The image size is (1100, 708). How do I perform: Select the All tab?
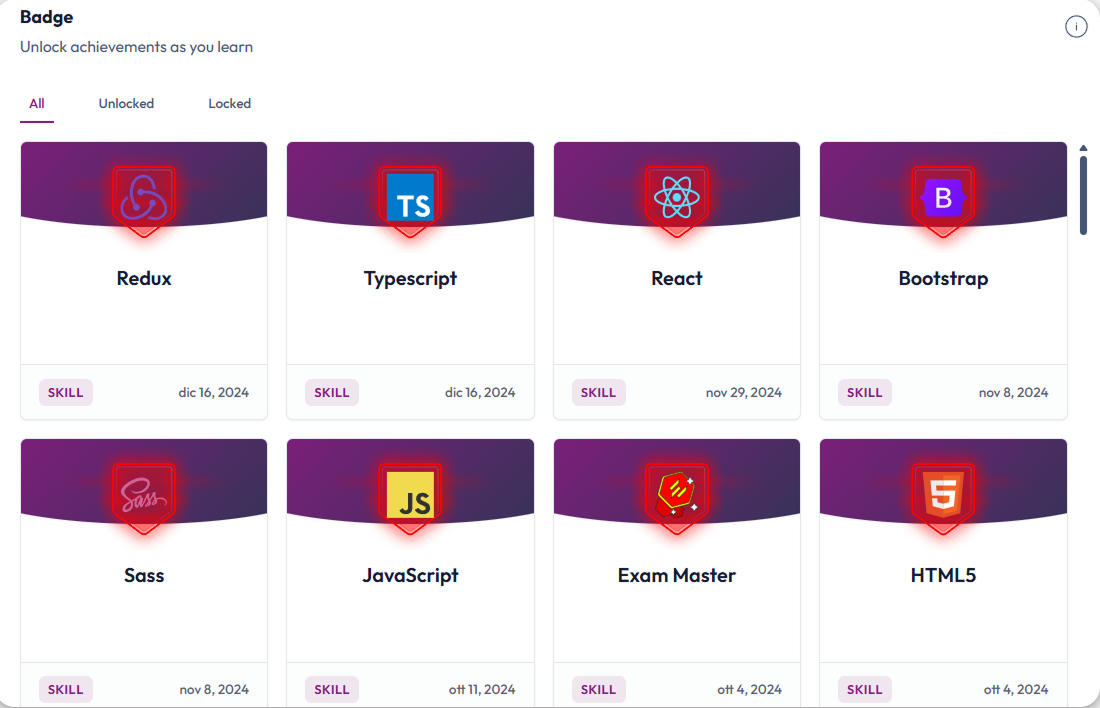click(x=36, y=104)
